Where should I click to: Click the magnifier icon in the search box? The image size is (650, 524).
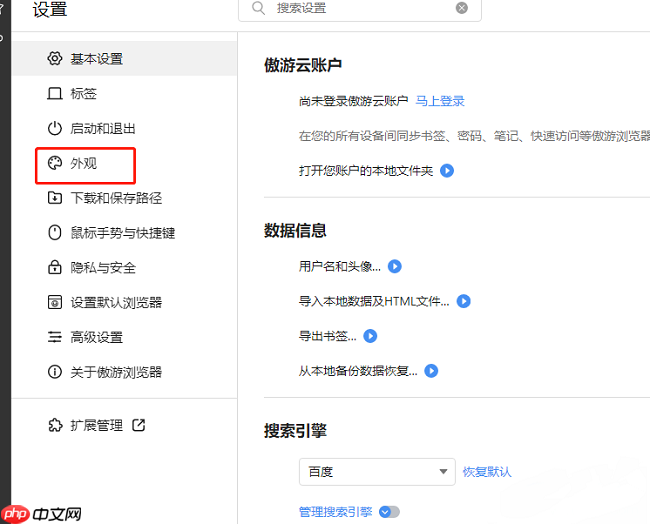tap(258, 8)
